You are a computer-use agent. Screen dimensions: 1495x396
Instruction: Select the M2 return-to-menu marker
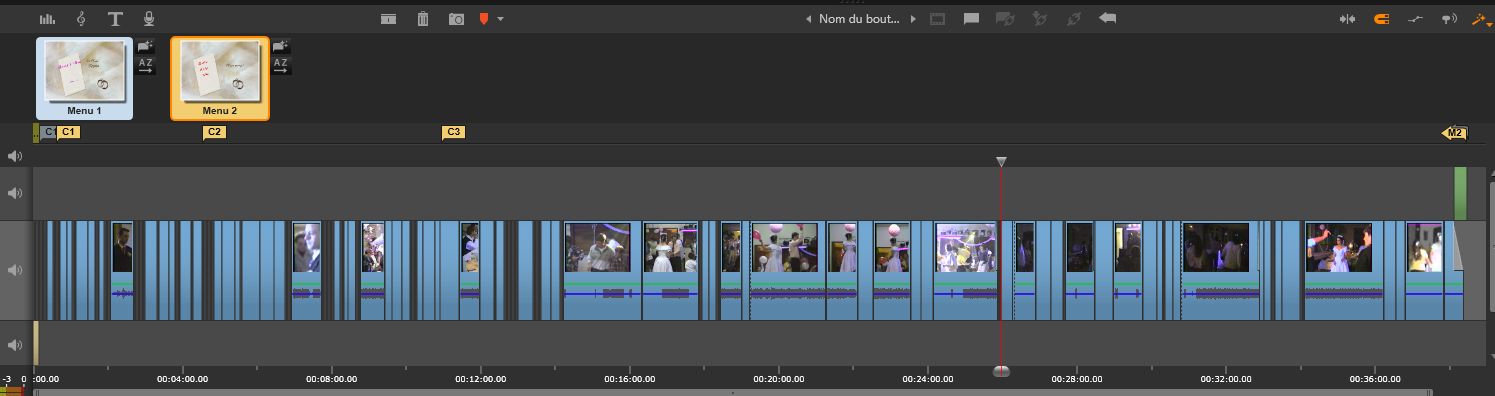click(x=1453, y=133)
